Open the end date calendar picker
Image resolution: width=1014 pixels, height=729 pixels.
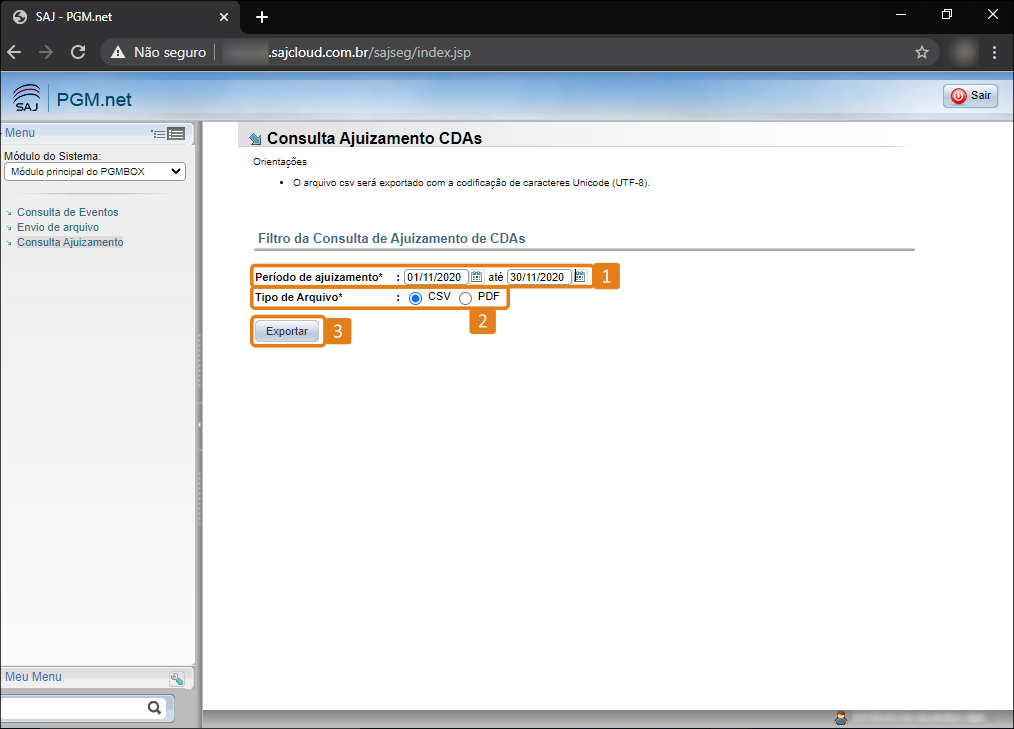coord(580,277)
